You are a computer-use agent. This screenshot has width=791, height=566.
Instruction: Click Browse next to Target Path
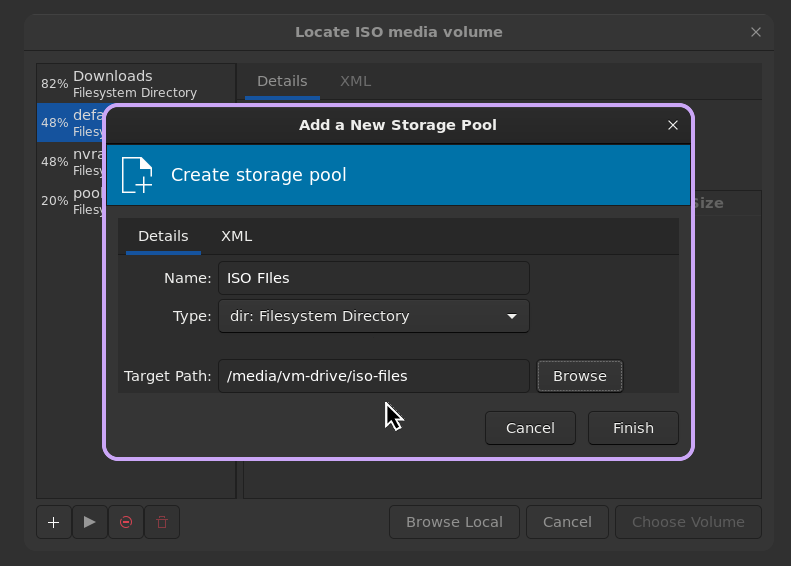(579, 376)
